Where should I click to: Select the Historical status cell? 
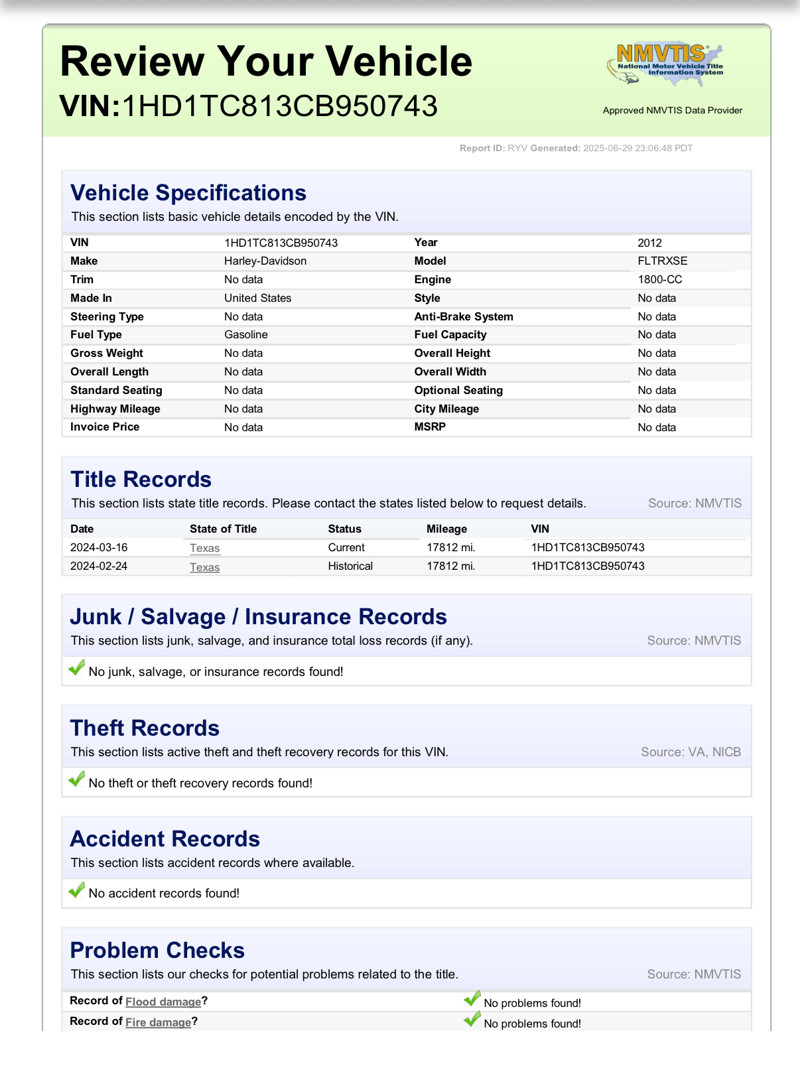click(x=350, y=566)
